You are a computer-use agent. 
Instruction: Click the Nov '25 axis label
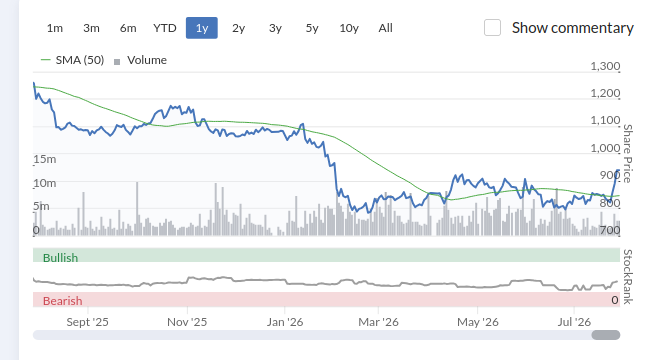(x=187, y=322)
